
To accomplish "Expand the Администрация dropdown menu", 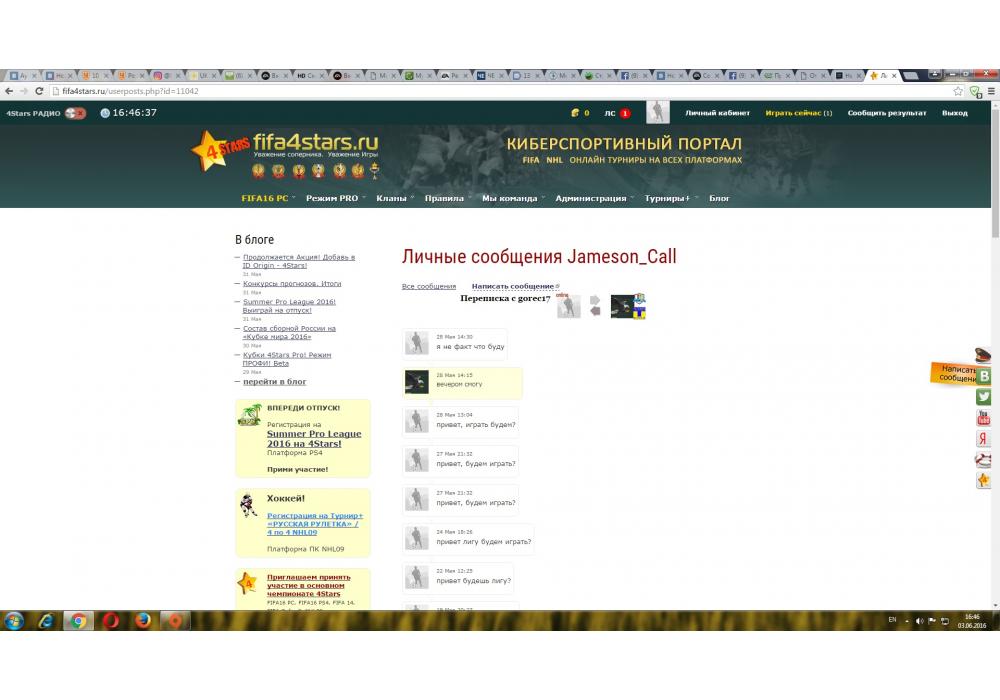I will click(x=591, y=198).
